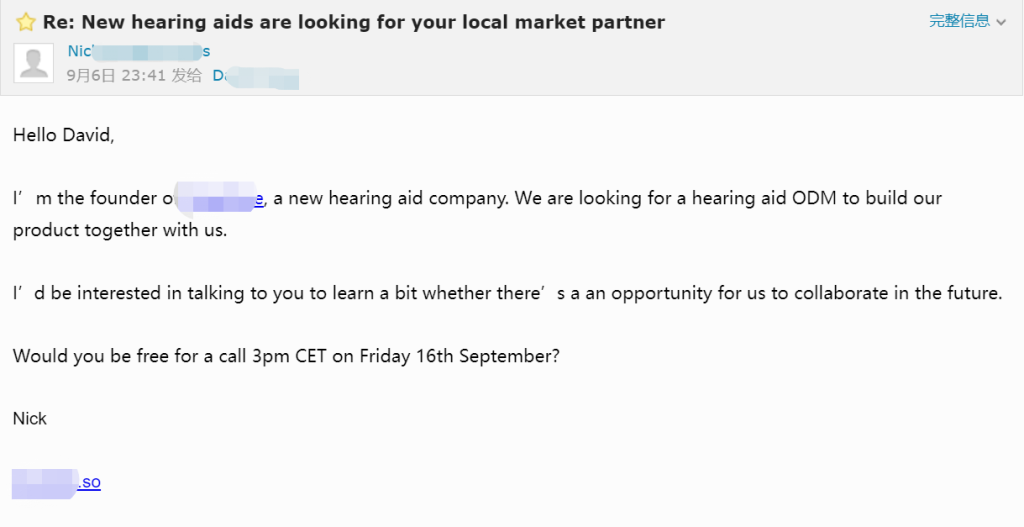Click the Would you be free sentence

(286, 357)
